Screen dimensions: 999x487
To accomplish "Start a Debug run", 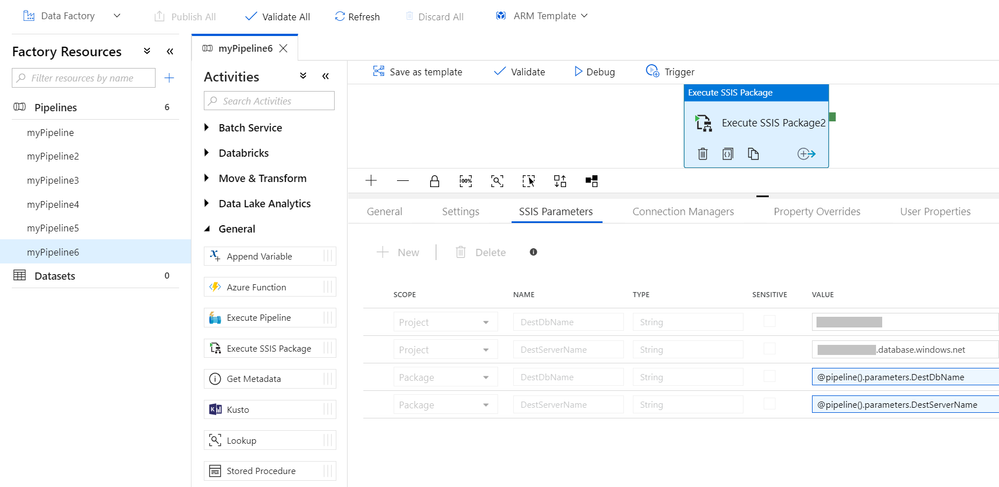I will click(594, 72).
